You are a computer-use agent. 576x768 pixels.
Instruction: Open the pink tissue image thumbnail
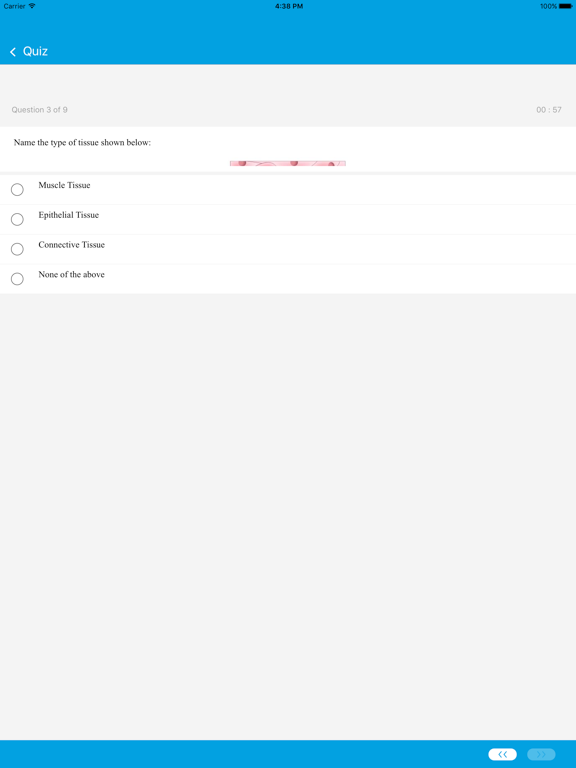coord(288,164)
